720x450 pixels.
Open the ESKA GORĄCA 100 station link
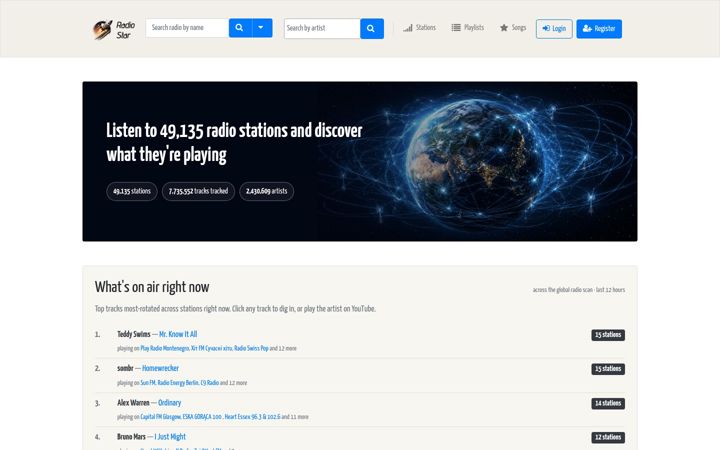click(202, 417)
